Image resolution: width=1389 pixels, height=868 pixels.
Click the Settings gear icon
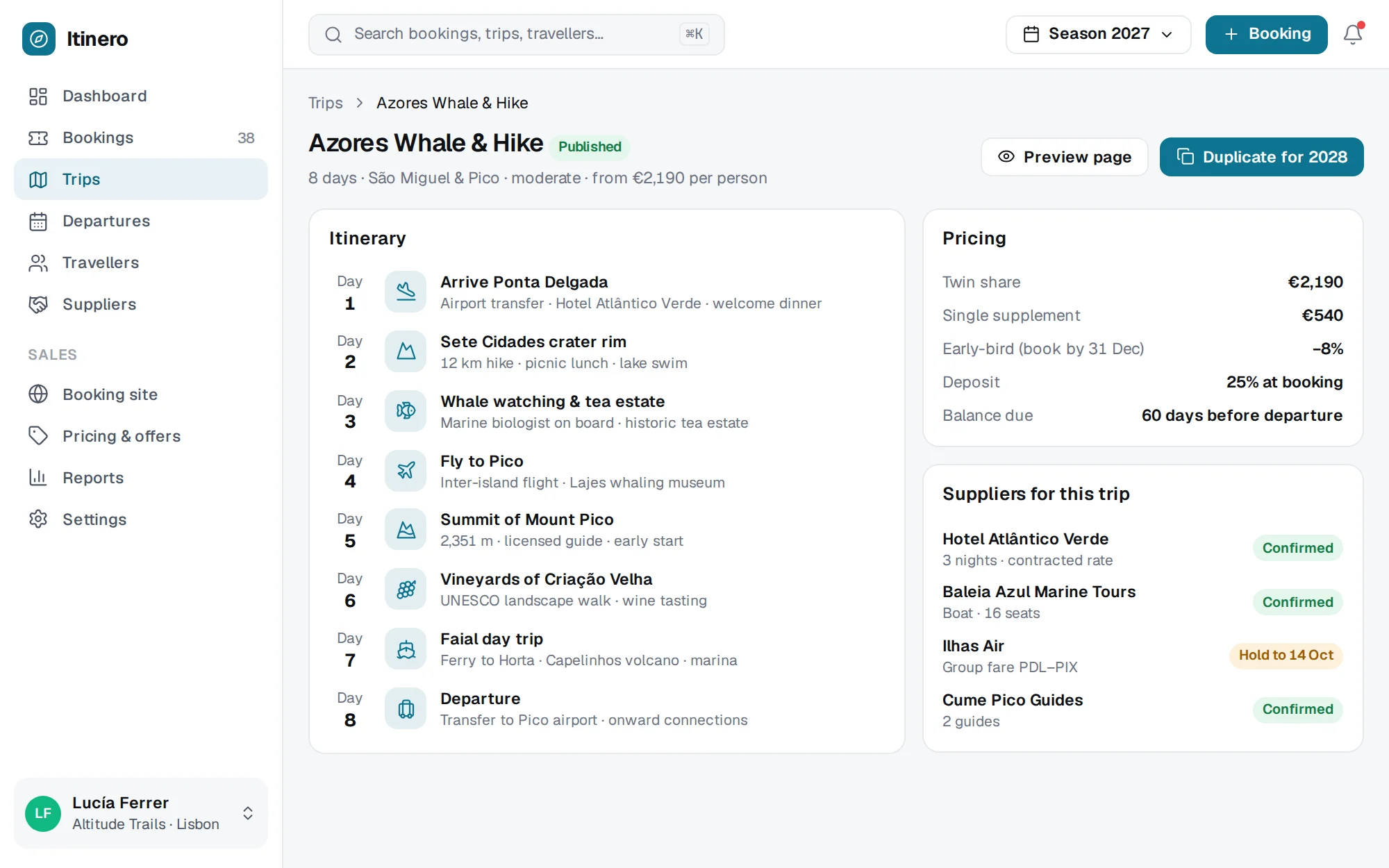coord(38,519)
